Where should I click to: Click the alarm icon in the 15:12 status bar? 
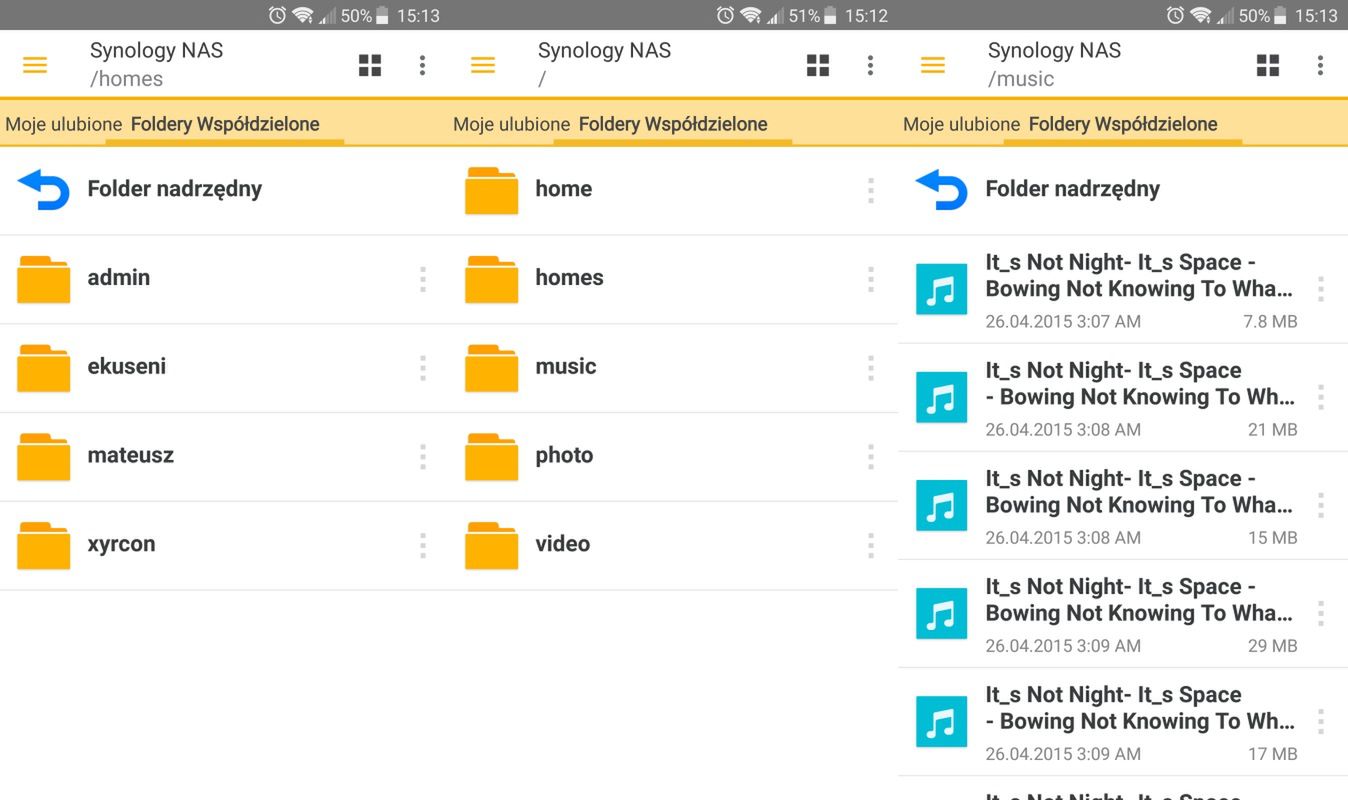click(x=726, y=16)
